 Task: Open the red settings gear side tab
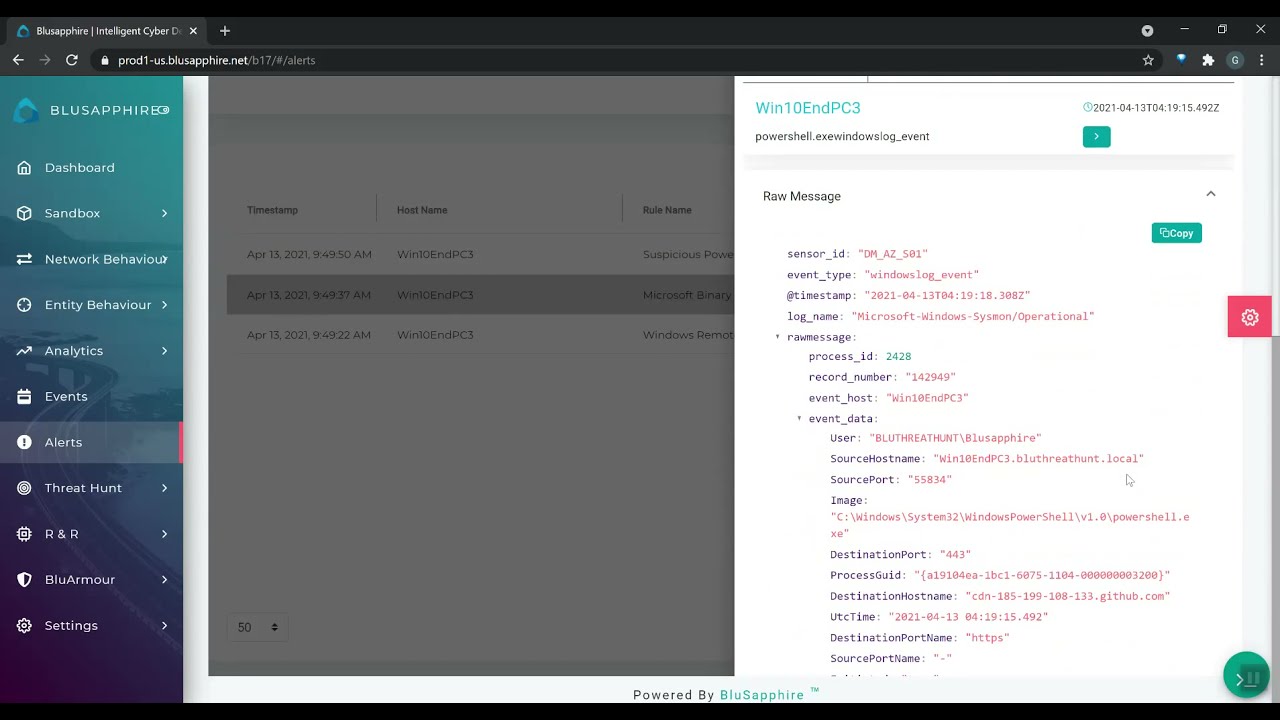point(1250,317)
